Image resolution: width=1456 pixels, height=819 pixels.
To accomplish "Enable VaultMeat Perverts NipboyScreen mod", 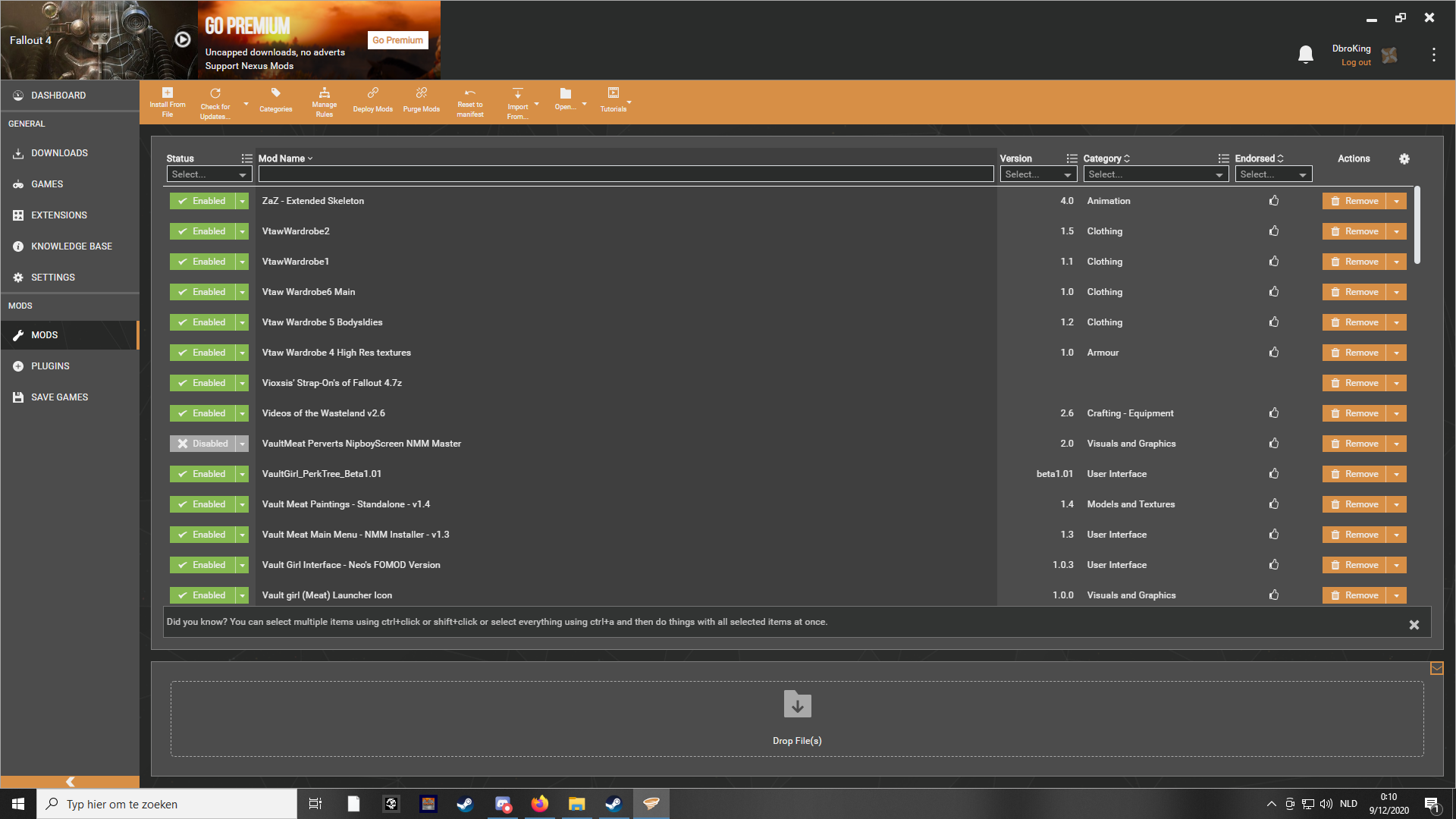I will pos(202,444).
